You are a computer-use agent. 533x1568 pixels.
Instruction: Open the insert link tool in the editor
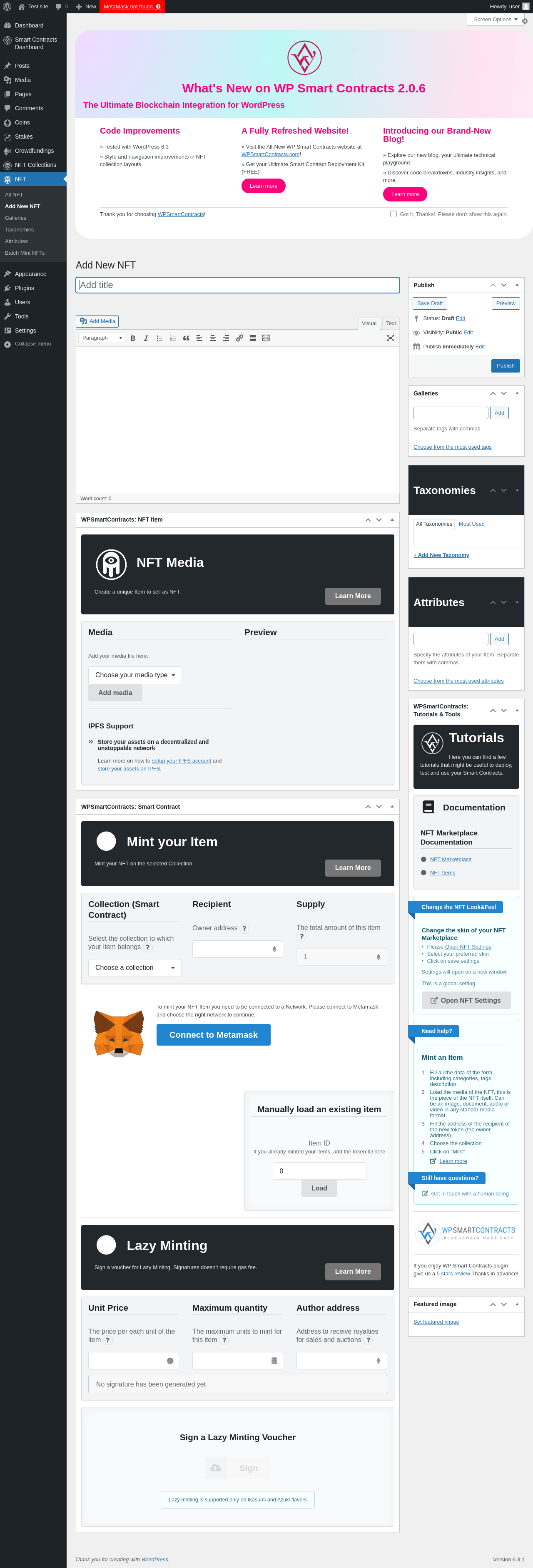(x=239, y=338)
